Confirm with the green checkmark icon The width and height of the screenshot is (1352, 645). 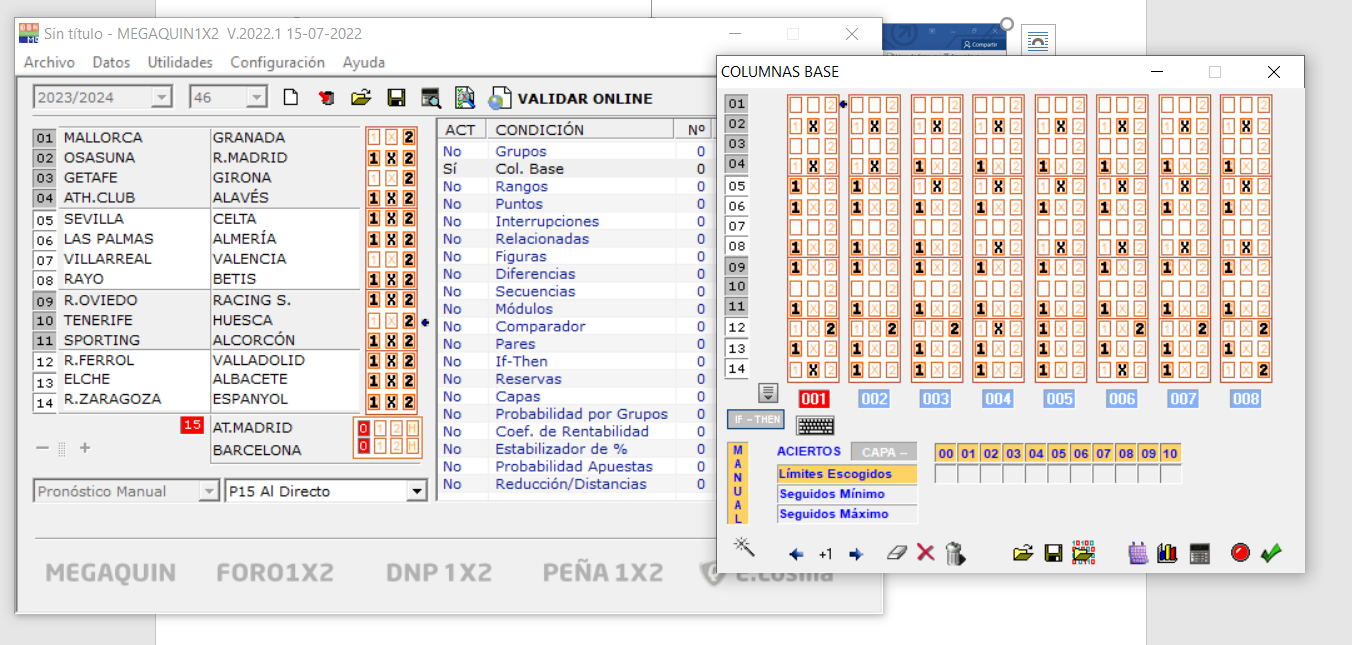coord(1271,552)
